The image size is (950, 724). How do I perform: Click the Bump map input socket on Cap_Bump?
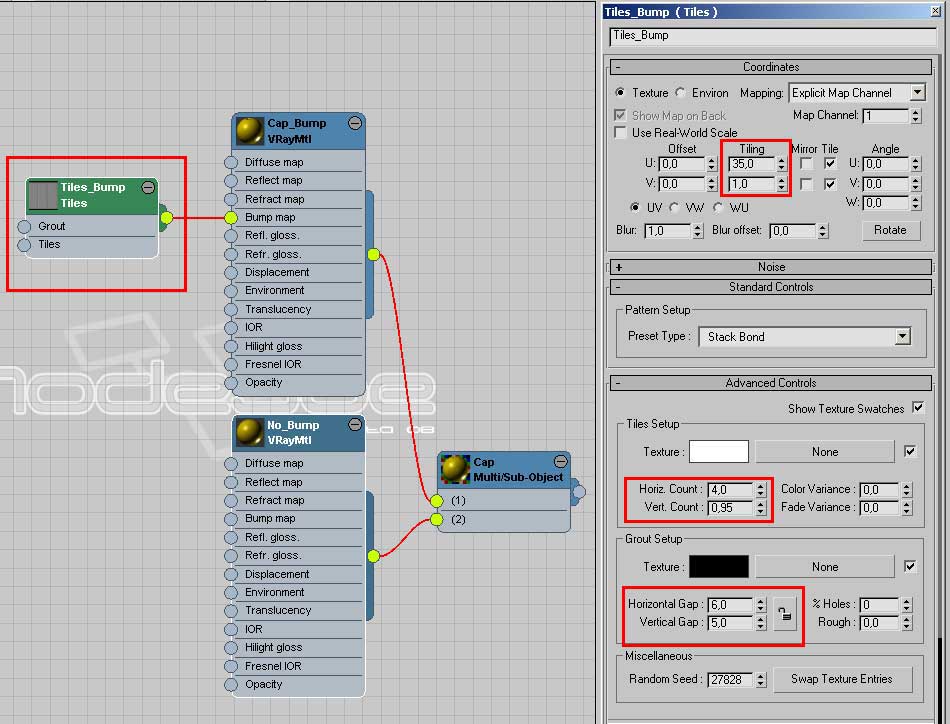(x=231, y=217)
